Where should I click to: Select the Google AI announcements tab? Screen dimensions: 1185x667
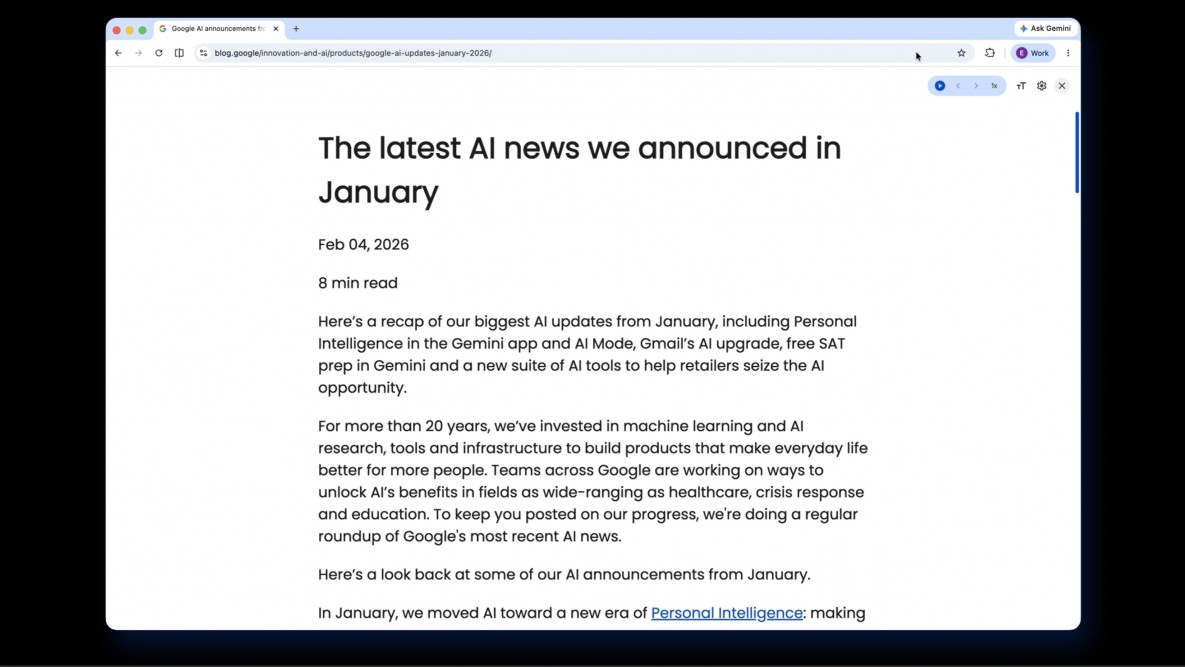coord(217,29)
